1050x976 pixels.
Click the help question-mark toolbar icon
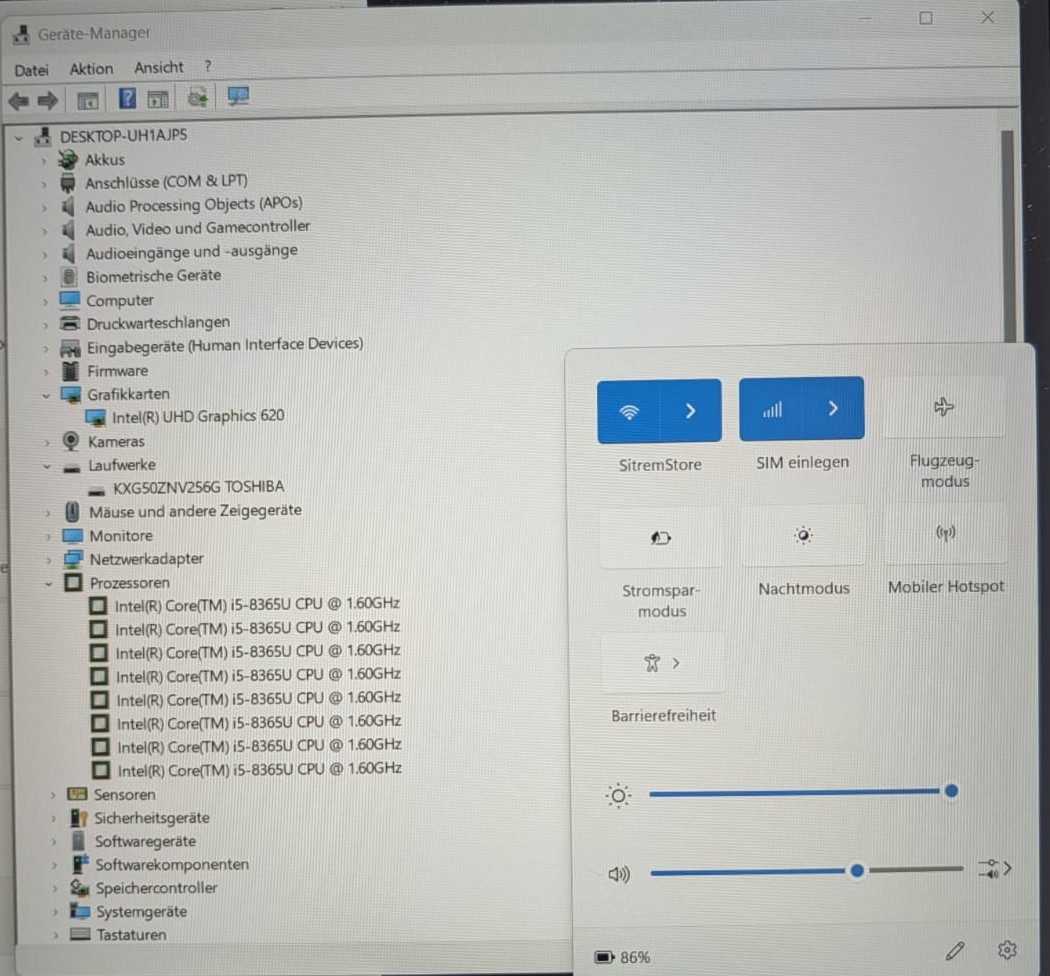click(x=127, y=98)
